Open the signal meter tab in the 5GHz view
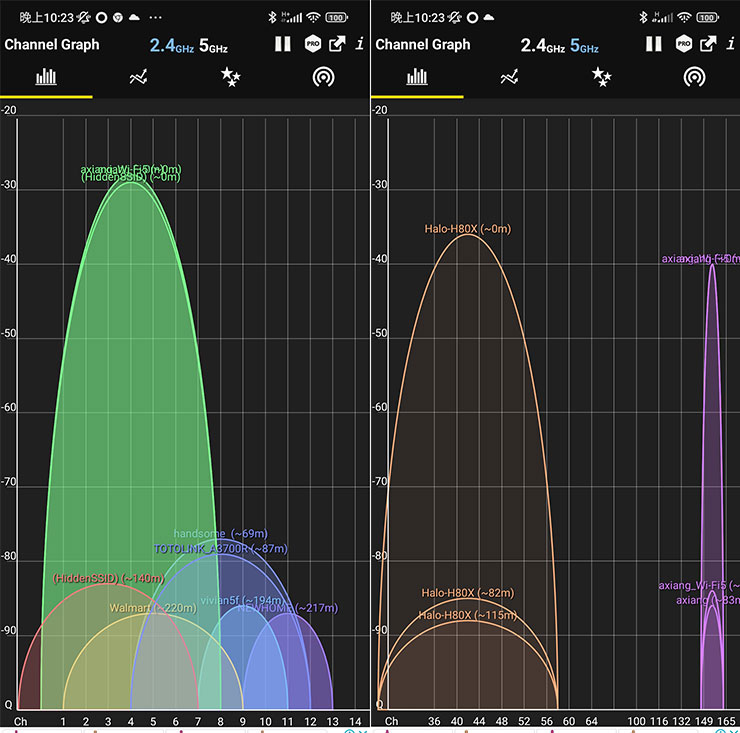This screenshot has height=733, width=740. [693, 77]
